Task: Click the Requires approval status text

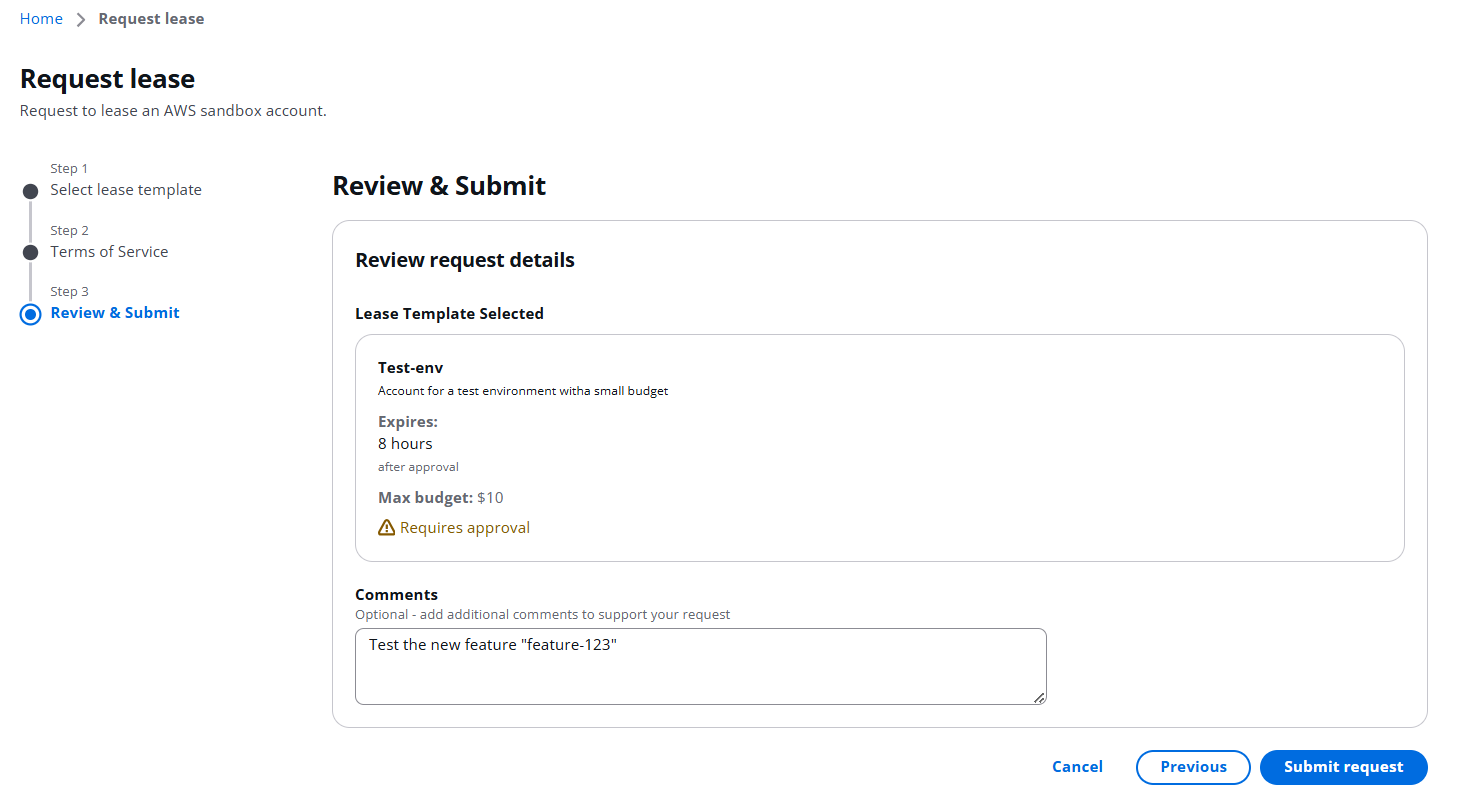Action: click(465, 528)
